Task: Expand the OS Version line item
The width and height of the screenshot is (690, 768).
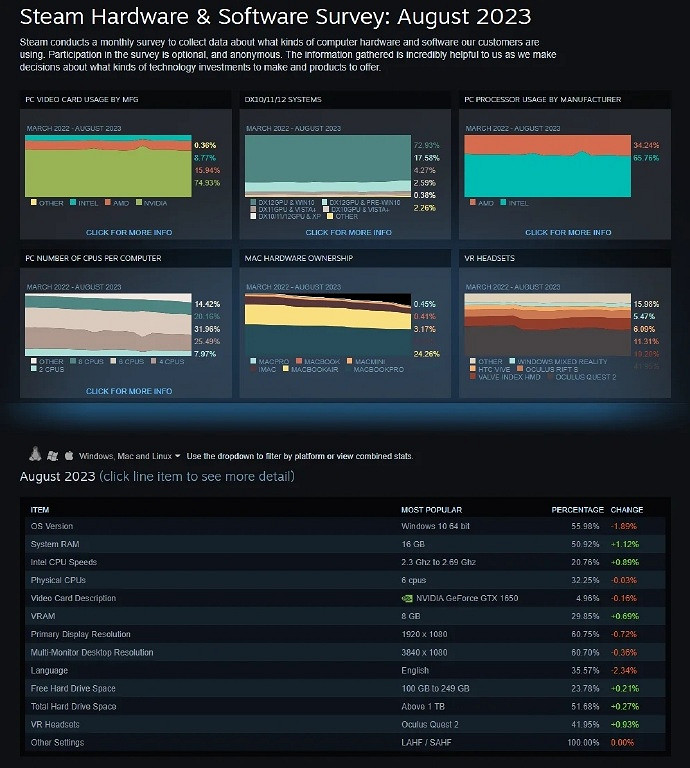Action: 52,526
